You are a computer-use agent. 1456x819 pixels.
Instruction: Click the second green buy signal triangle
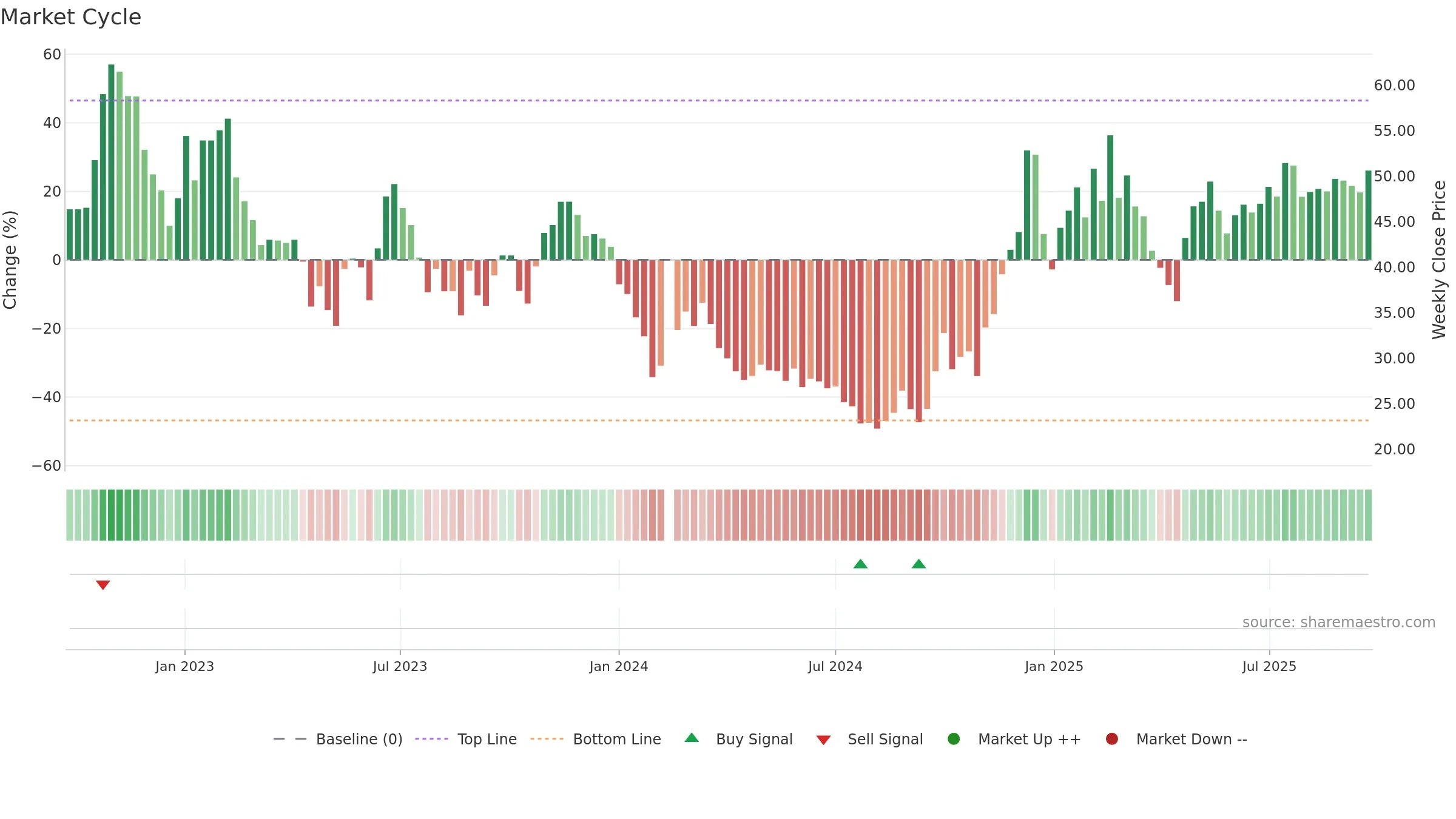918,564
